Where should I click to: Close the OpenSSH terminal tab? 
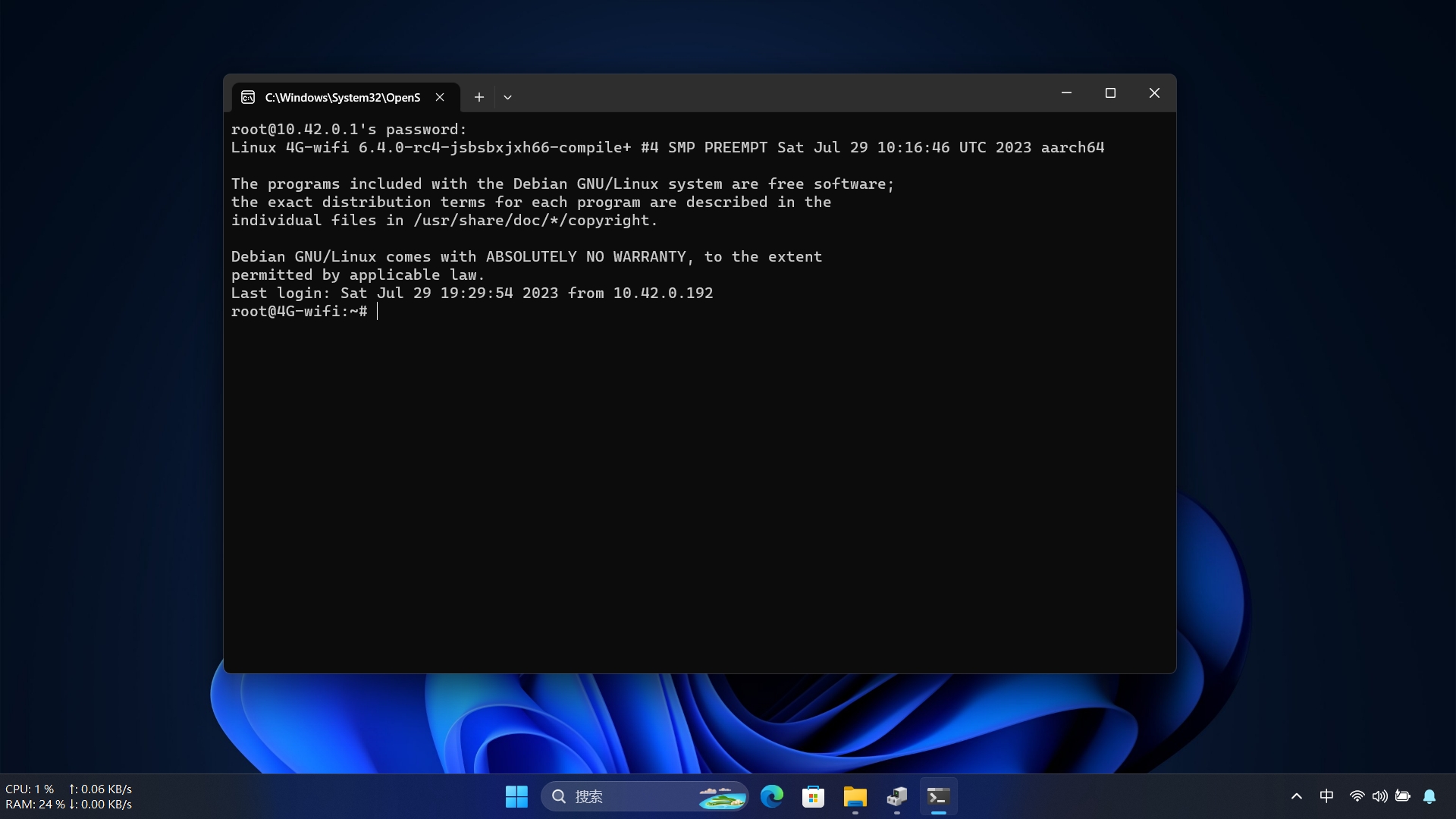440,97
